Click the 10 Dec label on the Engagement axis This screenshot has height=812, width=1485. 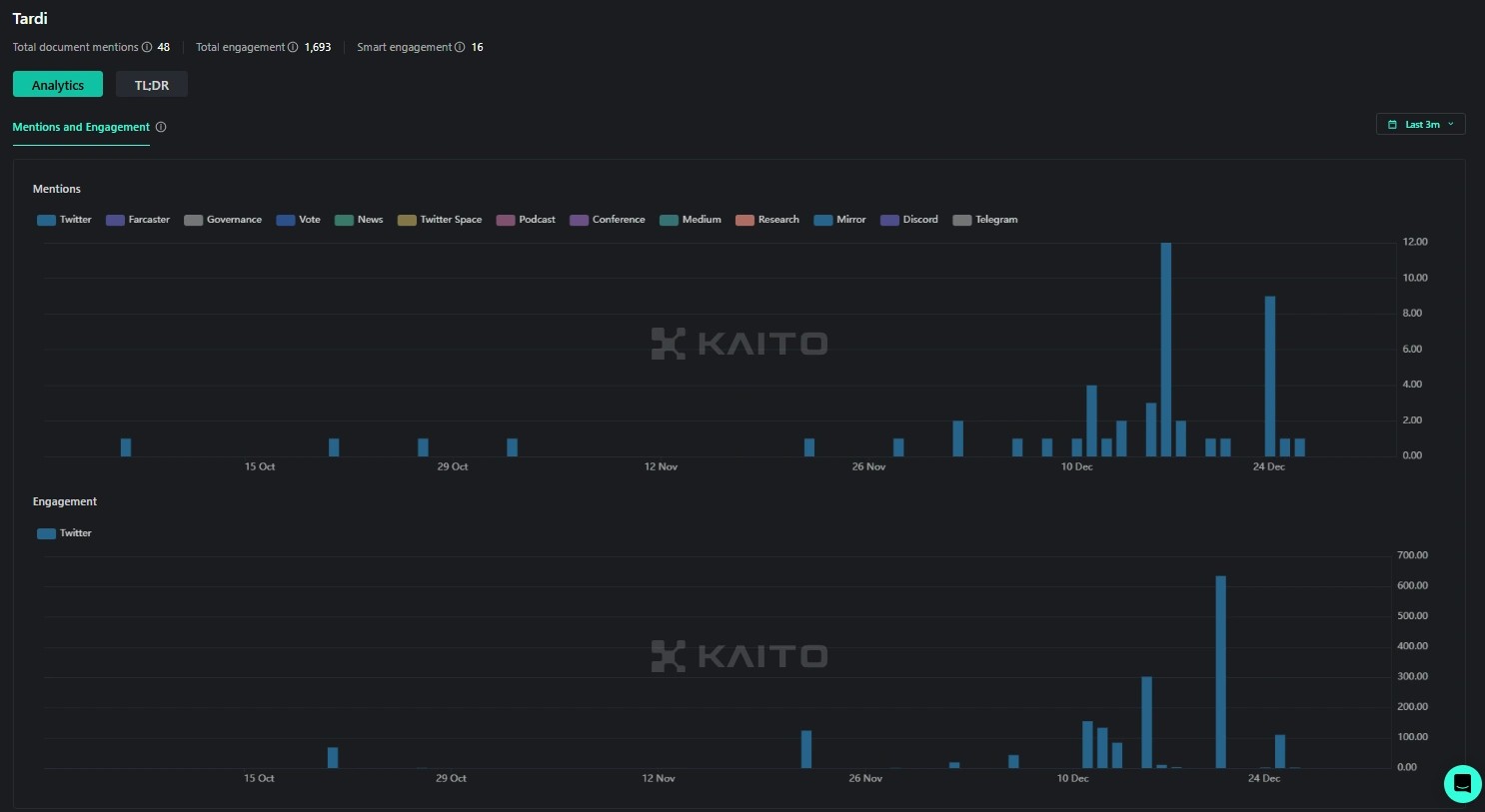pos(1073,778)
